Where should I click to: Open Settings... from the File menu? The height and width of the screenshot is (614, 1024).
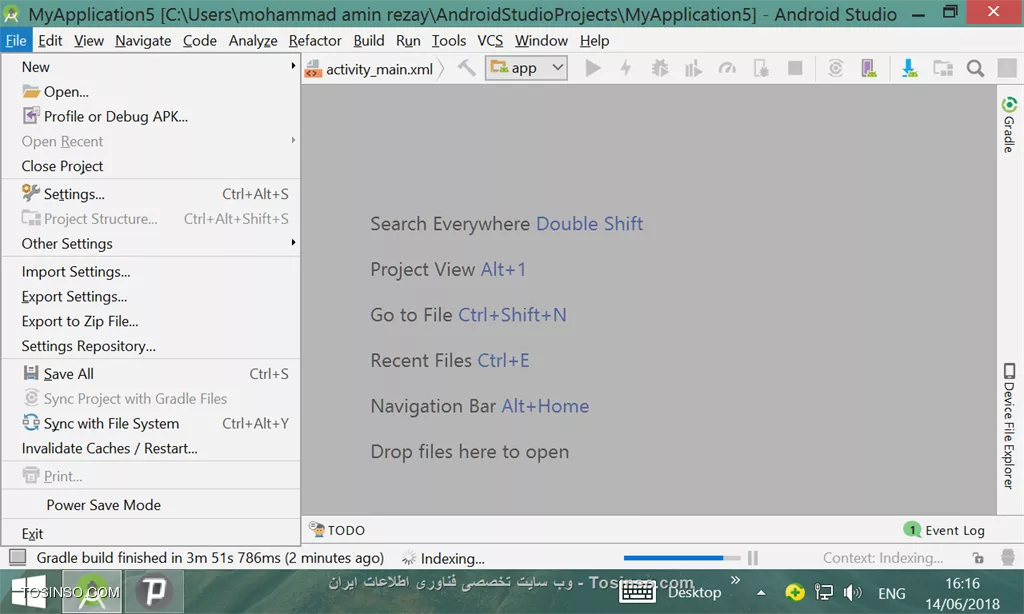coord(151,194)
